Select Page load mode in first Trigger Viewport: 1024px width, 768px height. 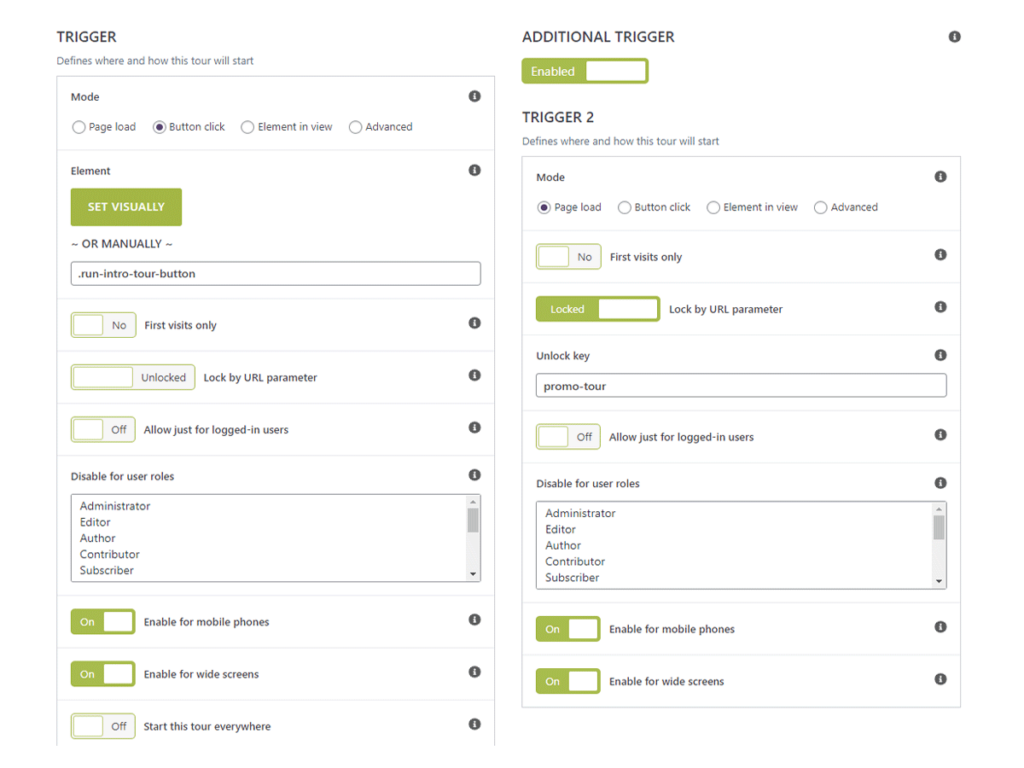pyautogui.click(x=79, y=128)
